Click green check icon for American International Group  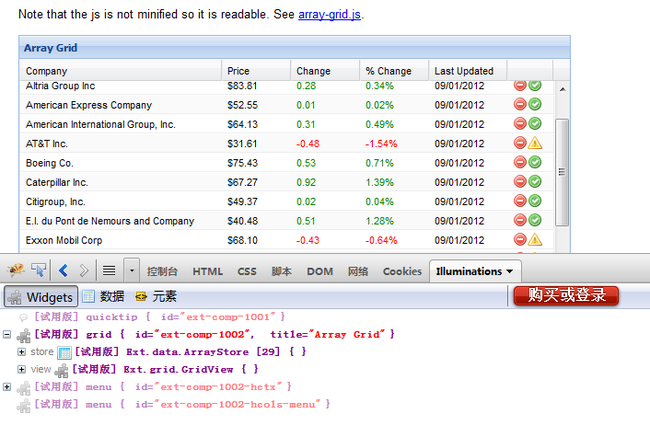[535, 124]
